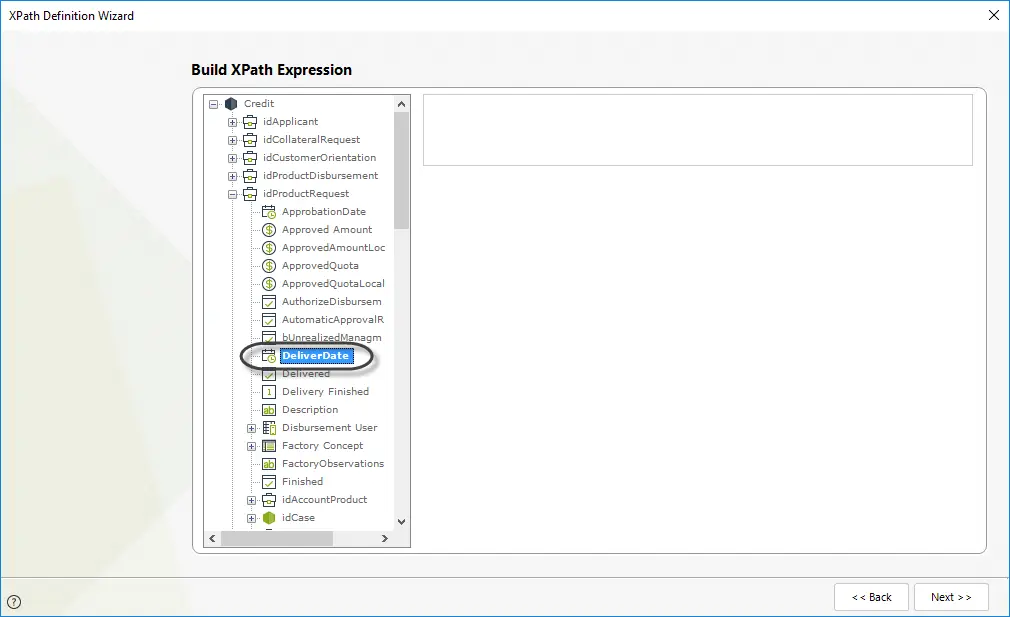The image size is (1010, 617).
Task: Select the ApprovedQuotaLocal attribute
Action: click(333, 284)
